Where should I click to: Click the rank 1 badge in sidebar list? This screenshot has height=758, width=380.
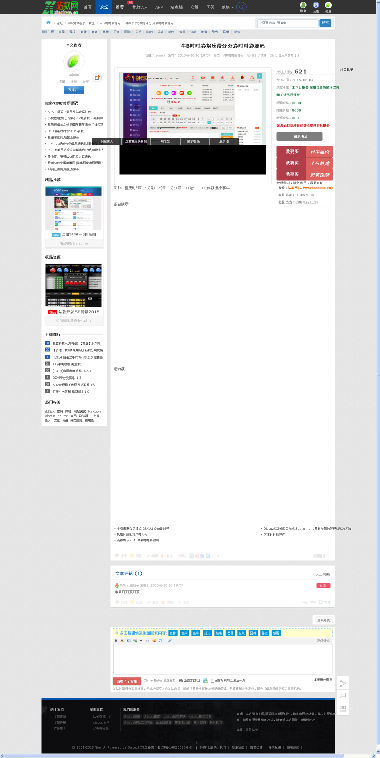(x=47, y=343)
